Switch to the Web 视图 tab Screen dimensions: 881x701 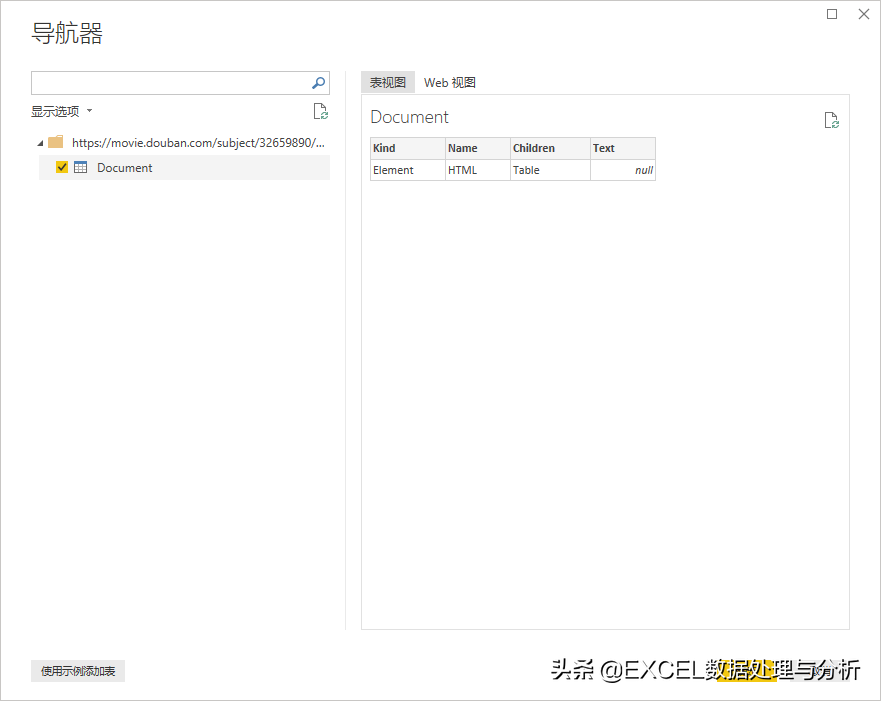click(x=449, y=83)
